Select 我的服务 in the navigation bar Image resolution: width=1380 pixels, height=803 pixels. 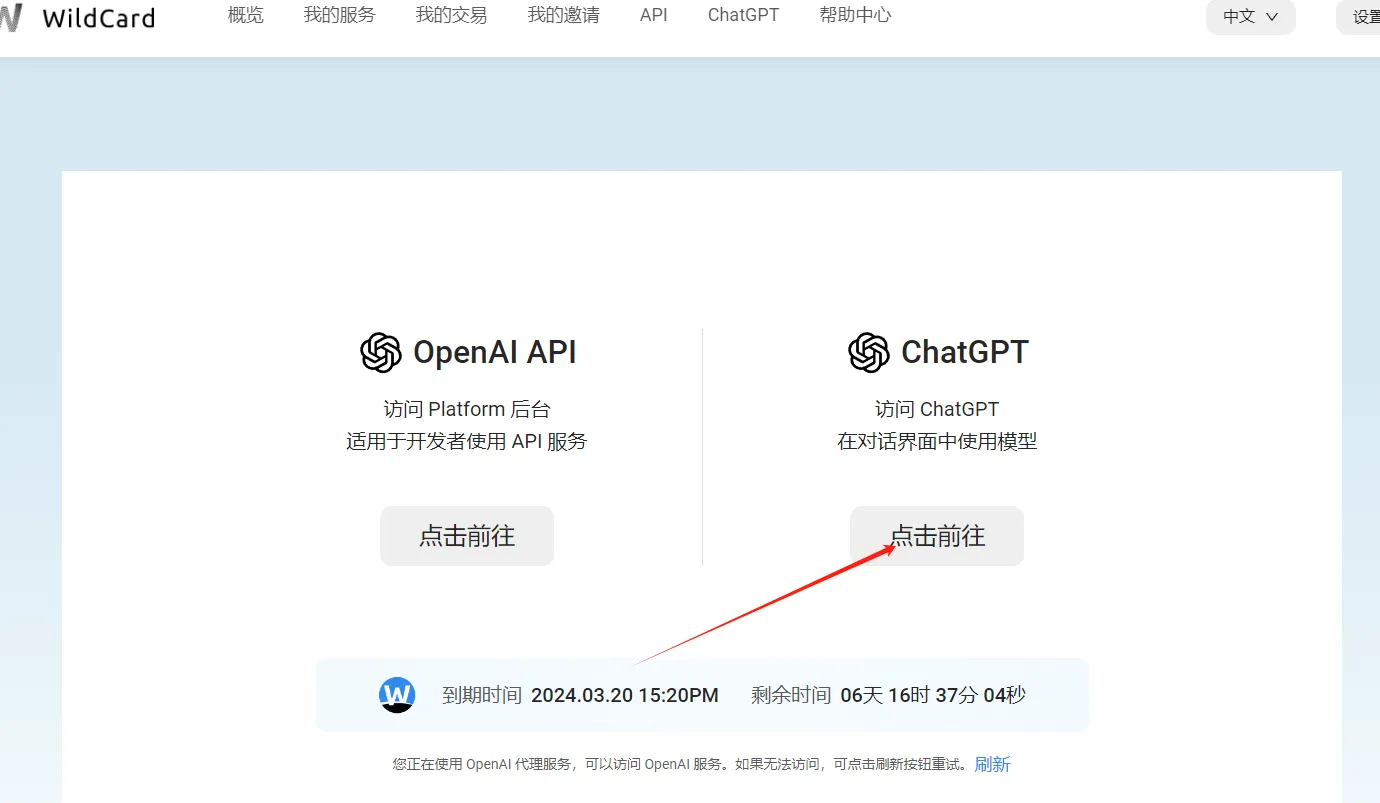[339, 15]
